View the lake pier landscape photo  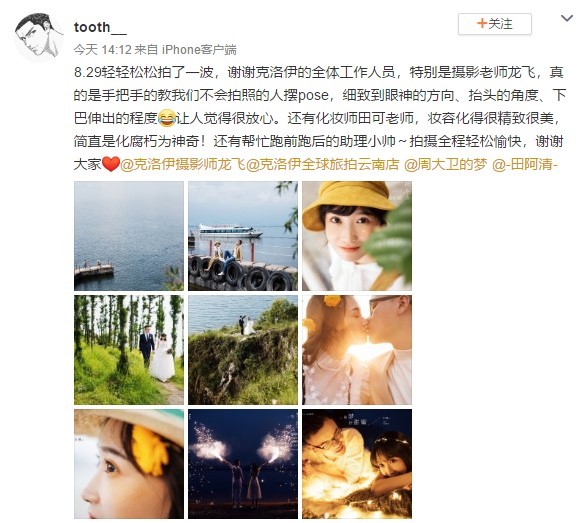tap(129, 236)
